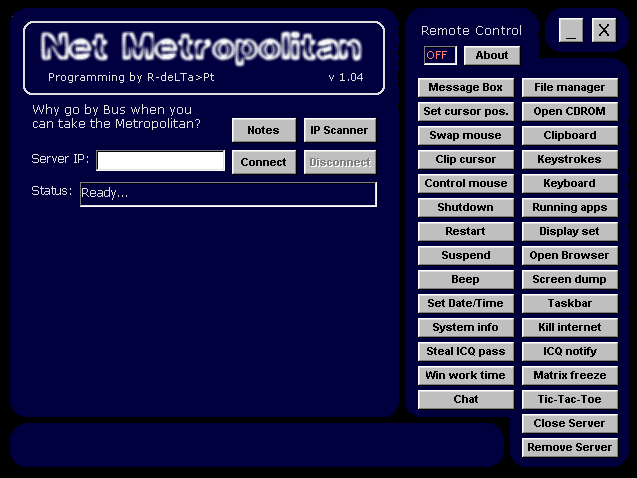This screenshot has height=478, width=637.
Task: Start the Chat function
Action: pos(465,399)
